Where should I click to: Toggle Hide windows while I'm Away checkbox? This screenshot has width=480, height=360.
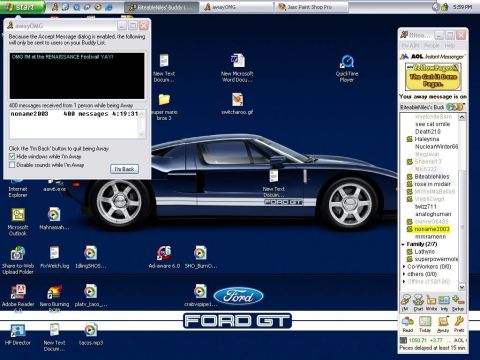point(12,156)
